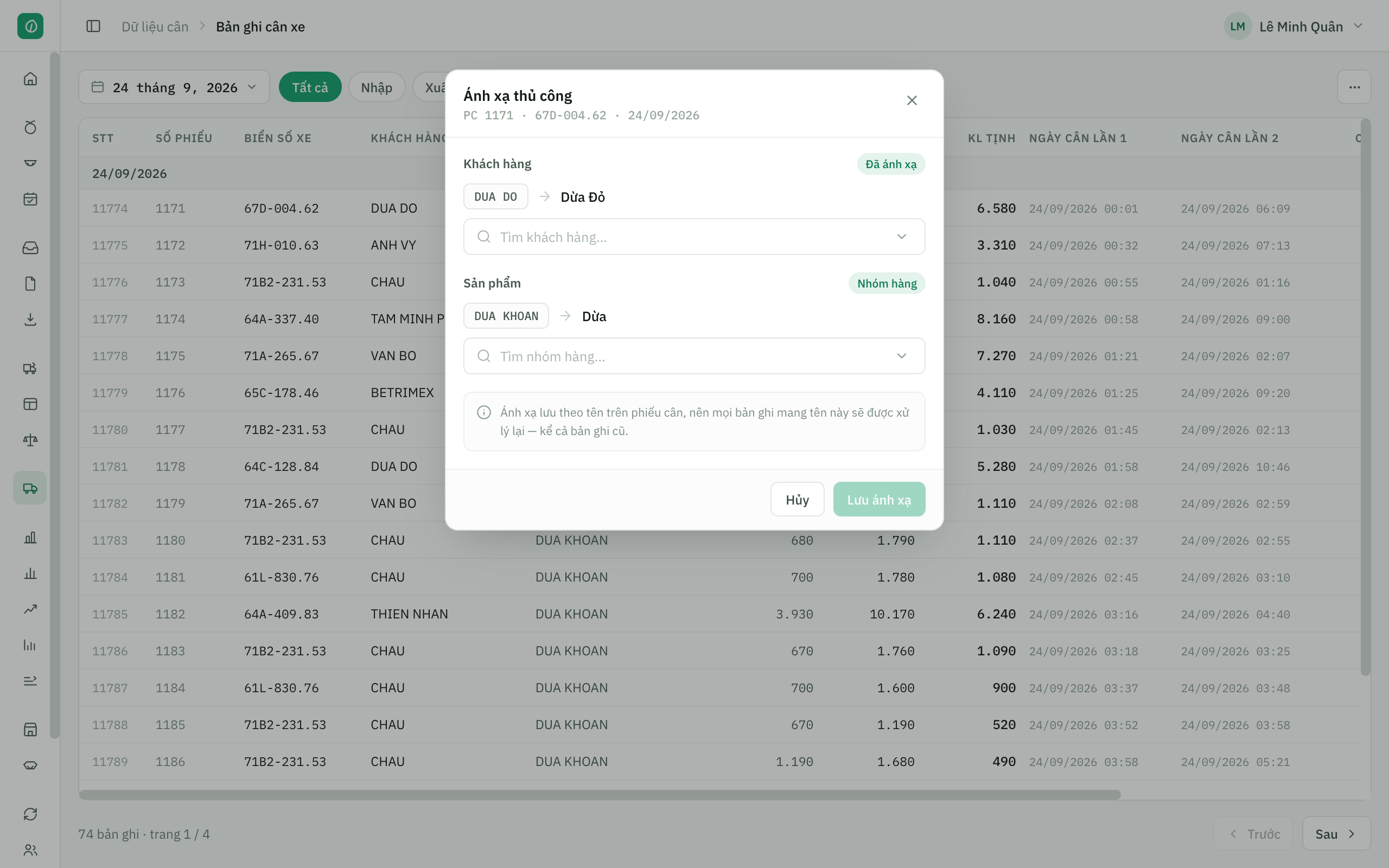
Task: Click the sync refresh icon in sidebar
Action: pyautogui.click(x=30, y=814)
